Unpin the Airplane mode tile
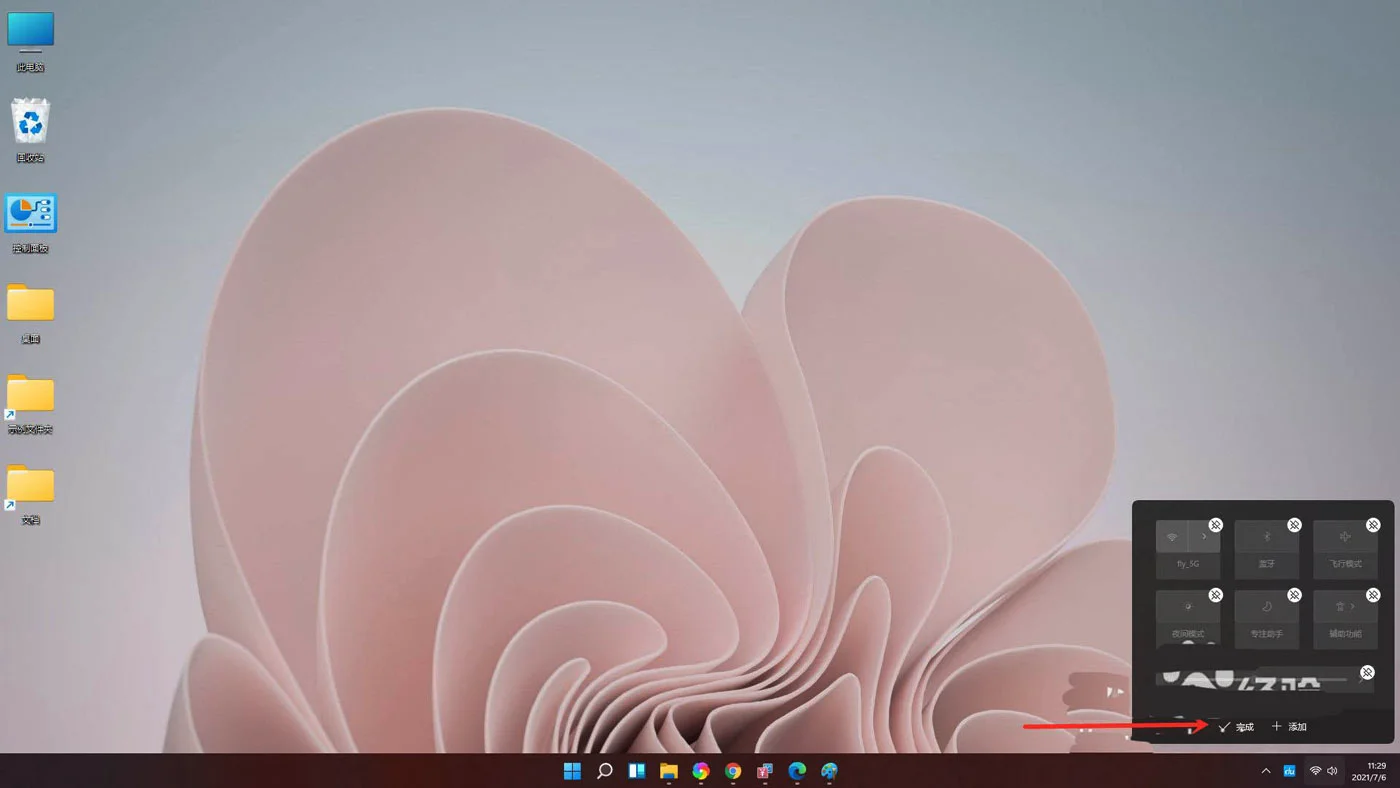The width and height of the screenshot is (1400, 788). tap(1373, 525)
